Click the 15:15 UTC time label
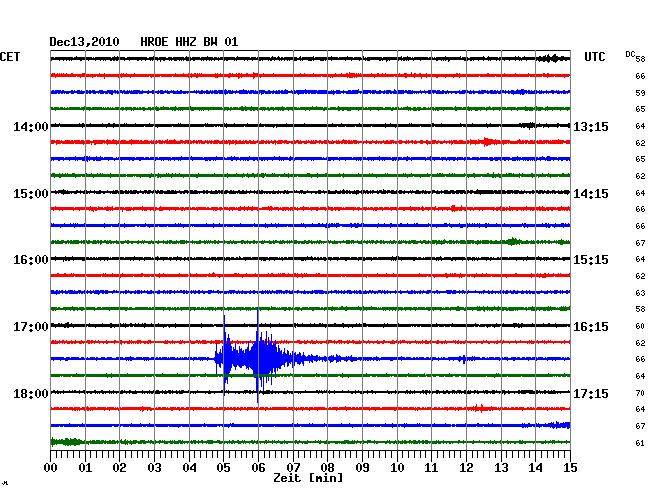 [591, 260]
